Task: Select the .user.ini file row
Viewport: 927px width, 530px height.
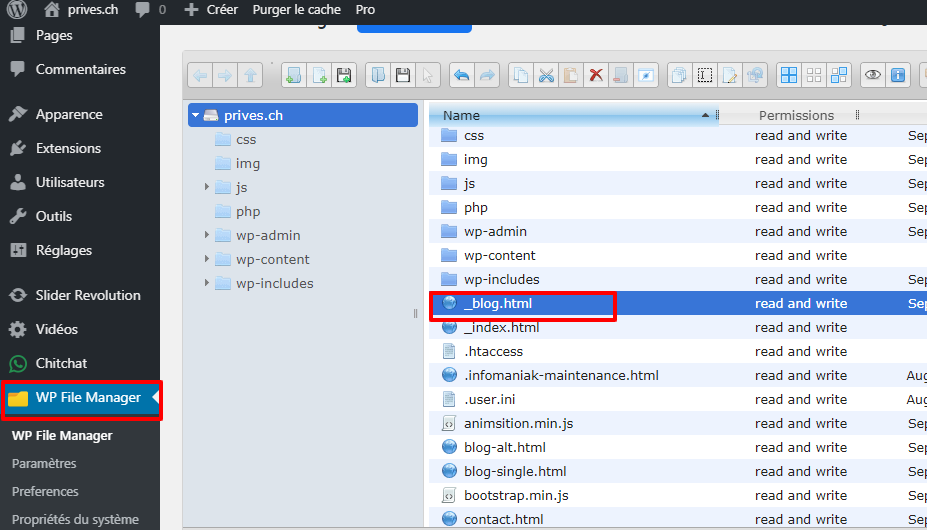Action: pyautogui.click(x=678, y=399)
